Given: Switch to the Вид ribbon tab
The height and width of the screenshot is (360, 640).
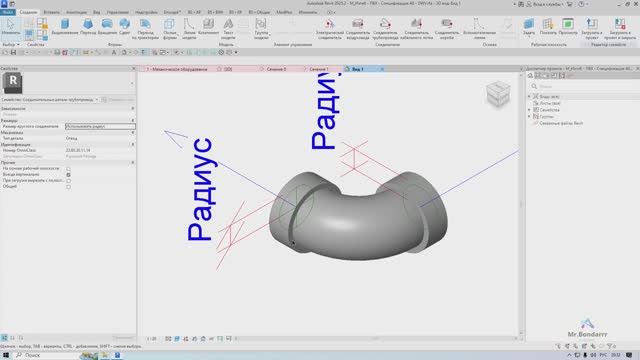Looking at the screenshot, I should click(97, 12).
